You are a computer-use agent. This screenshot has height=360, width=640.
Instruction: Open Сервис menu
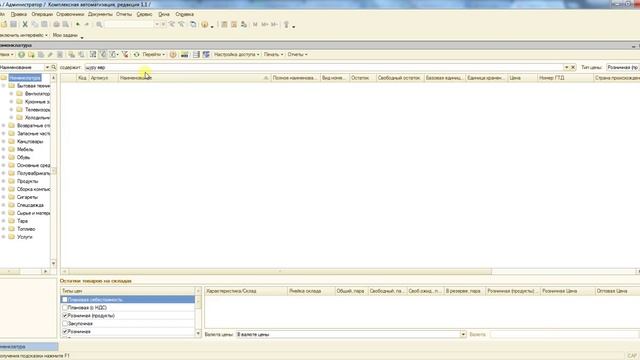pos(144,14)
